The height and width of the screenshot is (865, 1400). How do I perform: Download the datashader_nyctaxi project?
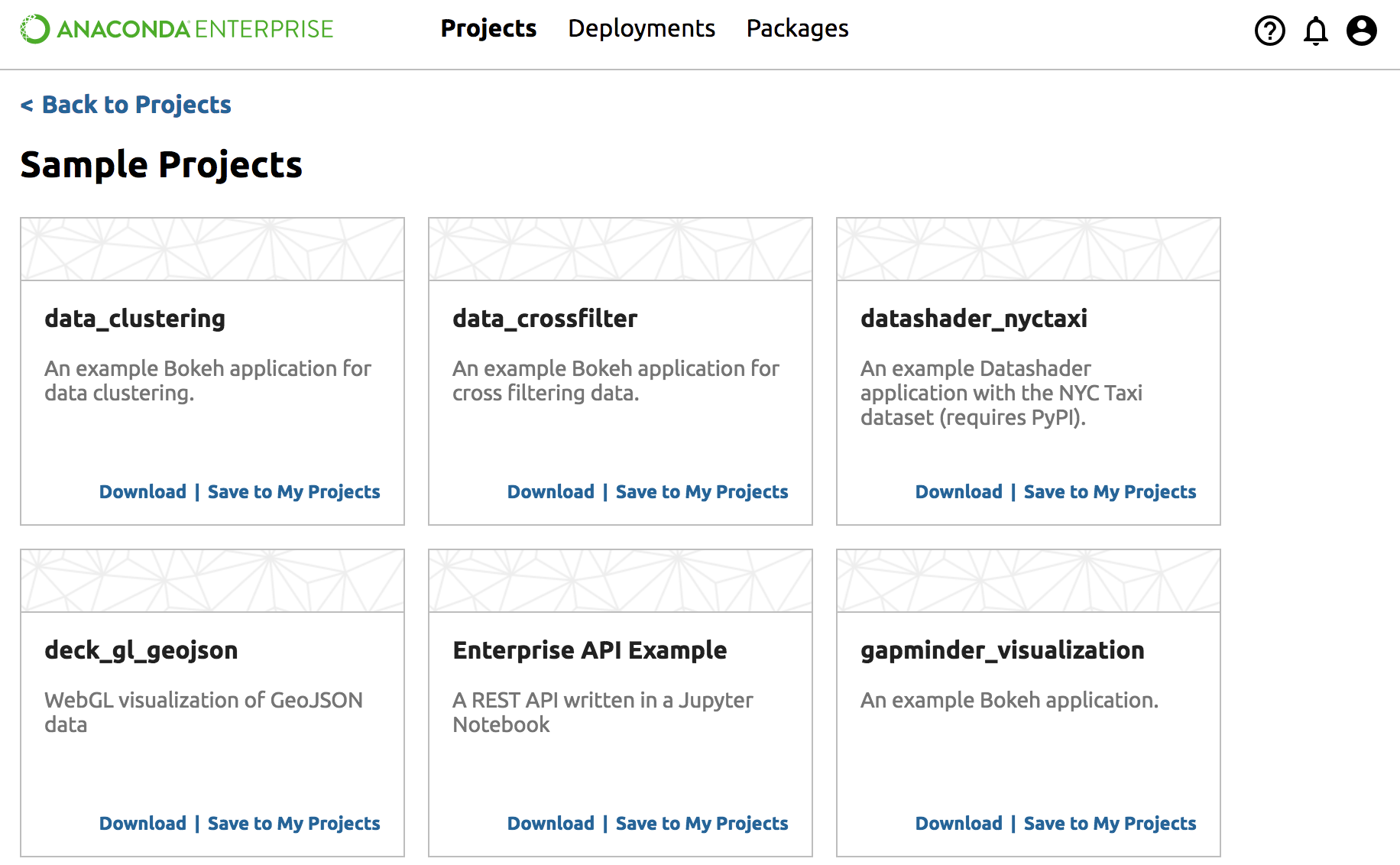tap(959, 491)
